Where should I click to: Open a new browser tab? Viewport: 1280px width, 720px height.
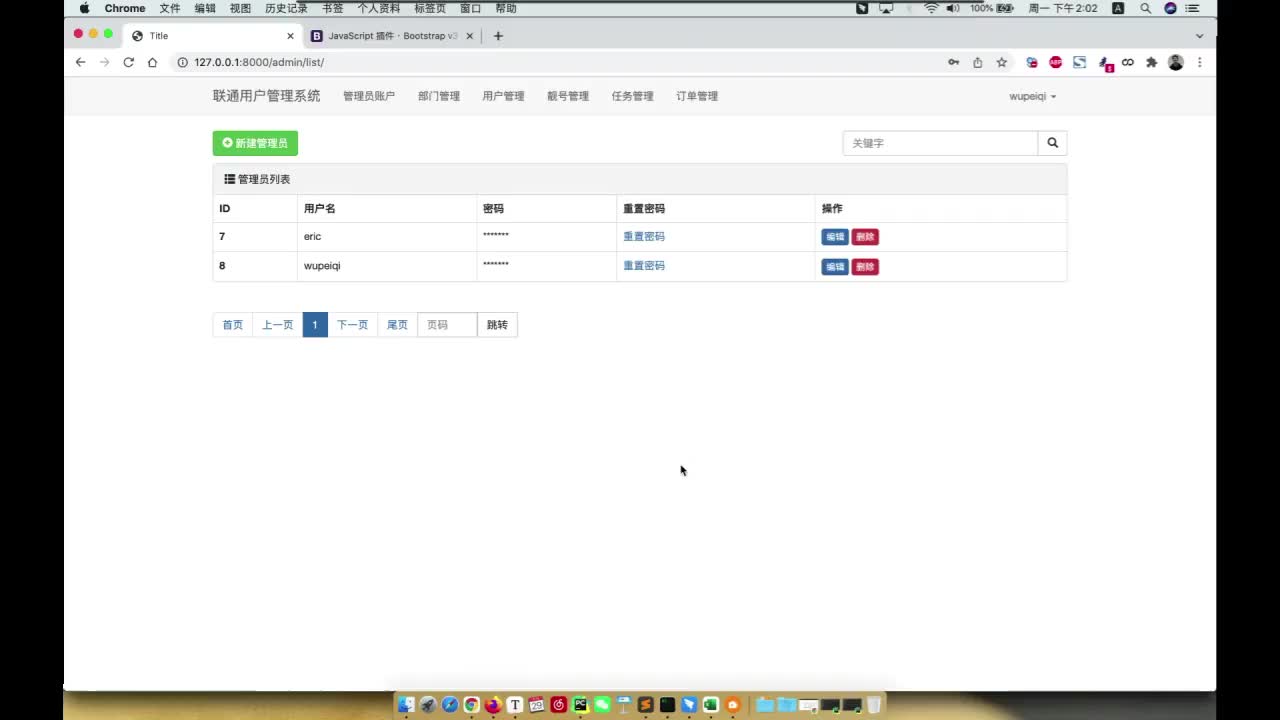click(x=498, y=36)
